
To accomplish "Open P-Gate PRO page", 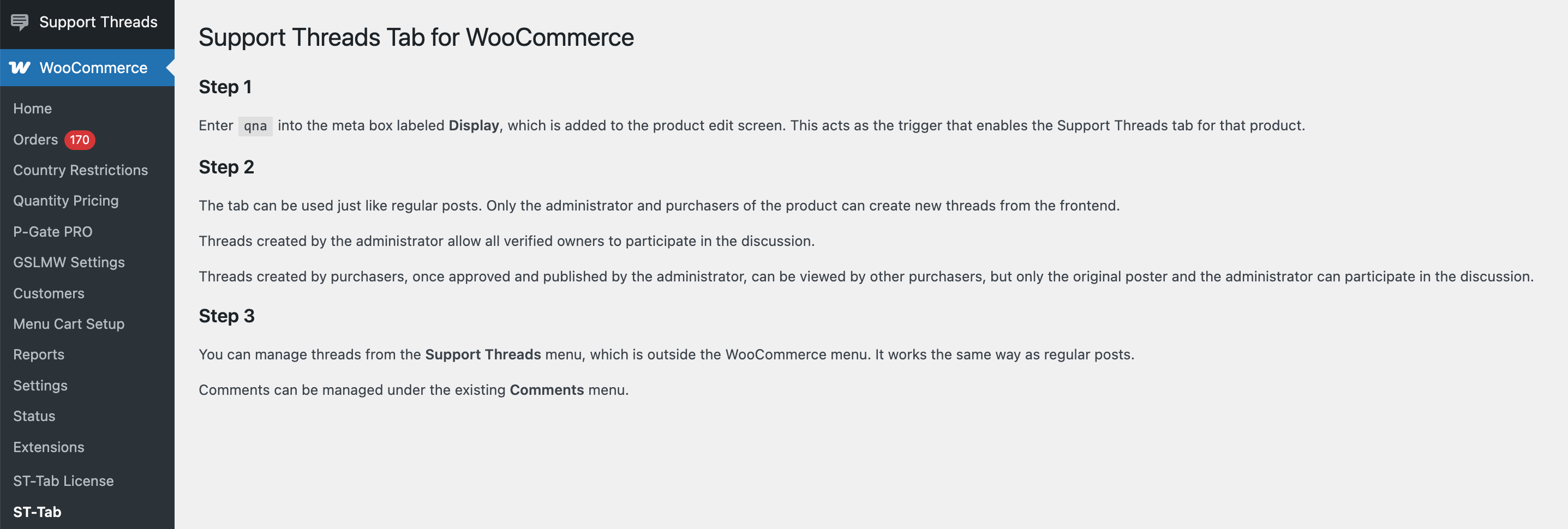I will click(53, 232).
